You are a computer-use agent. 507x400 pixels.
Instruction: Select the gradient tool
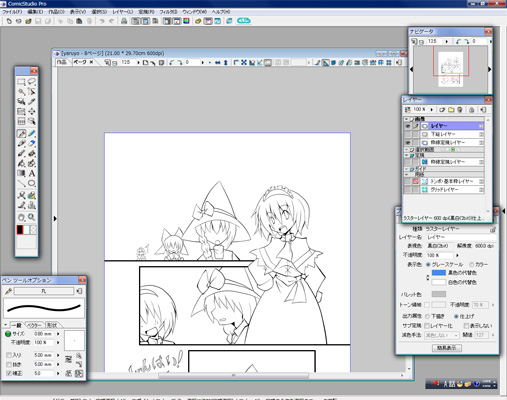click(x=21, y=173)
